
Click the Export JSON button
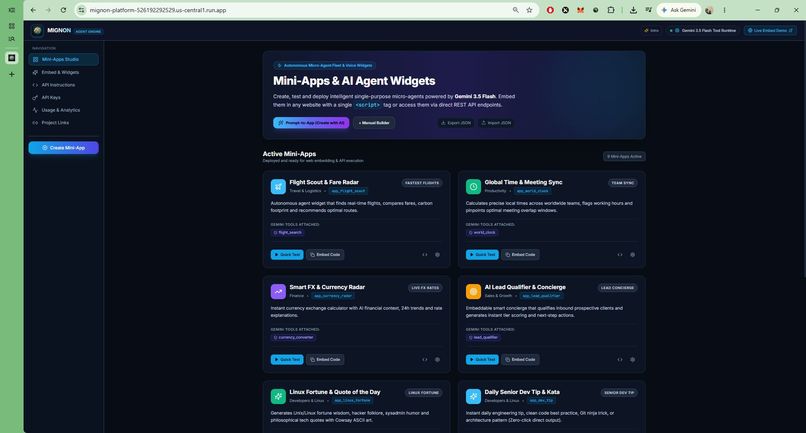[x=456, y=123]
